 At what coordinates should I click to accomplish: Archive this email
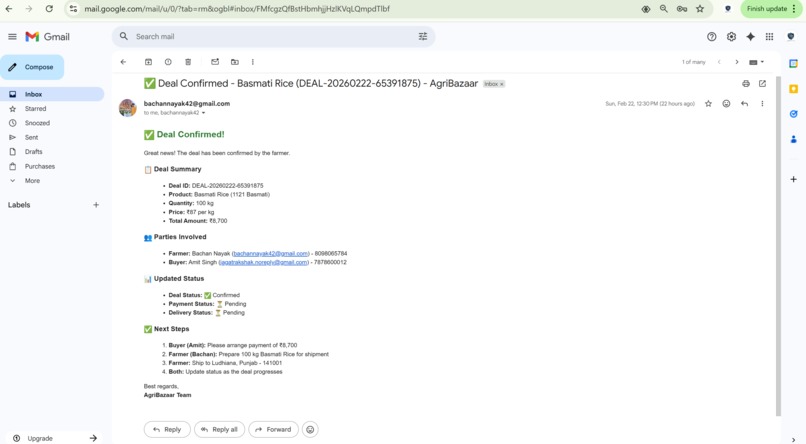148,62
